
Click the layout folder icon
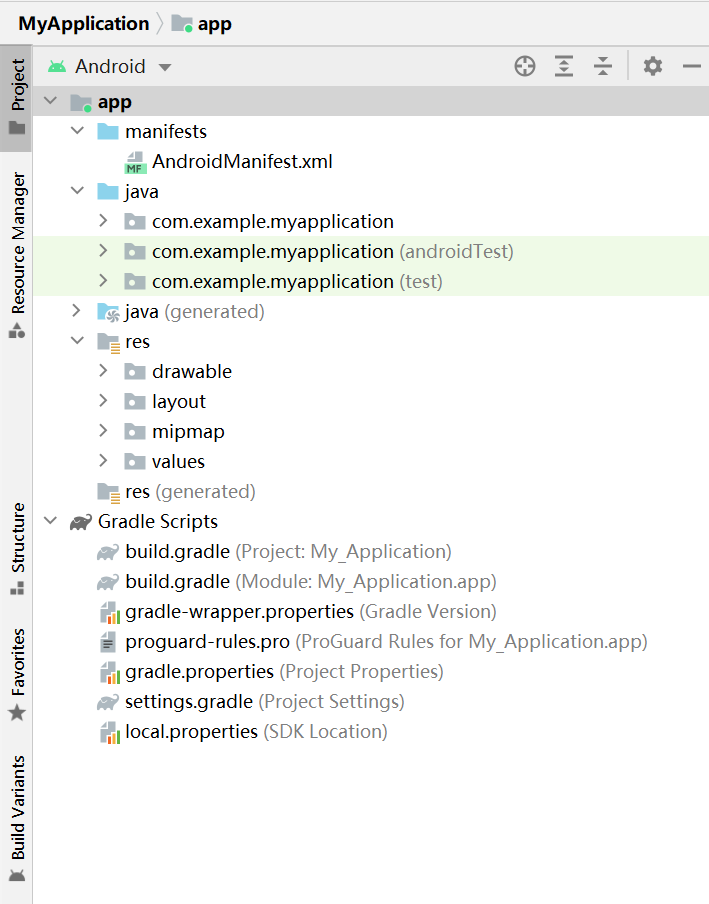point(135,401)
